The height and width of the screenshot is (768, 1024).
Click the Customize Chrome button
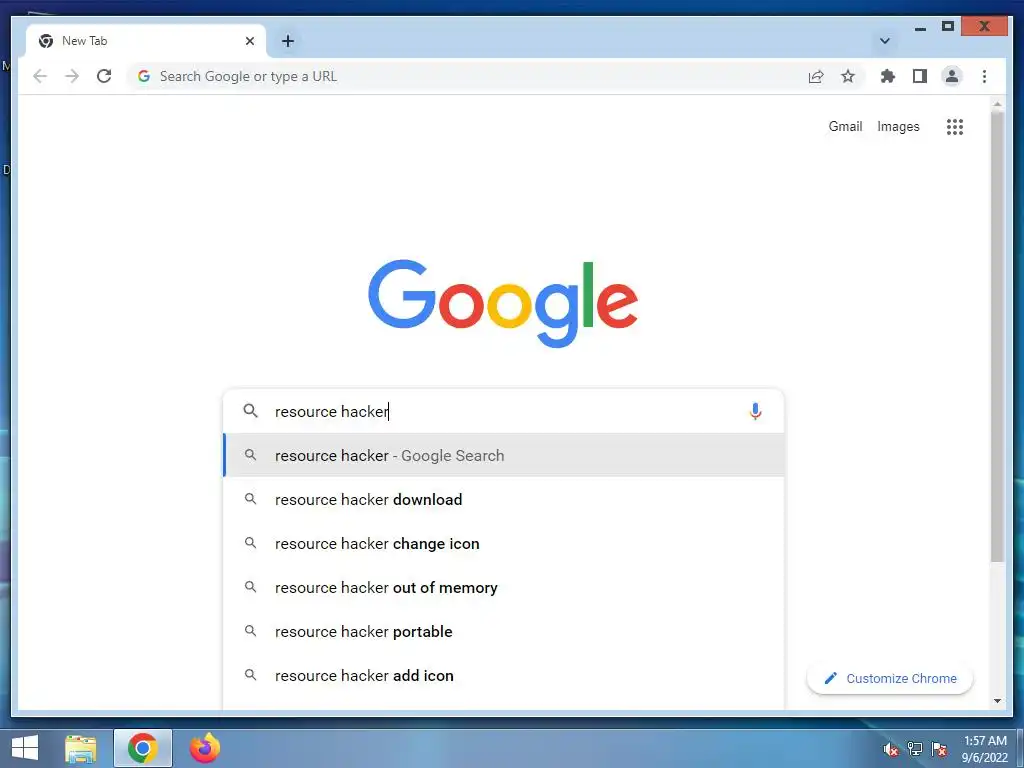[889, 679]
